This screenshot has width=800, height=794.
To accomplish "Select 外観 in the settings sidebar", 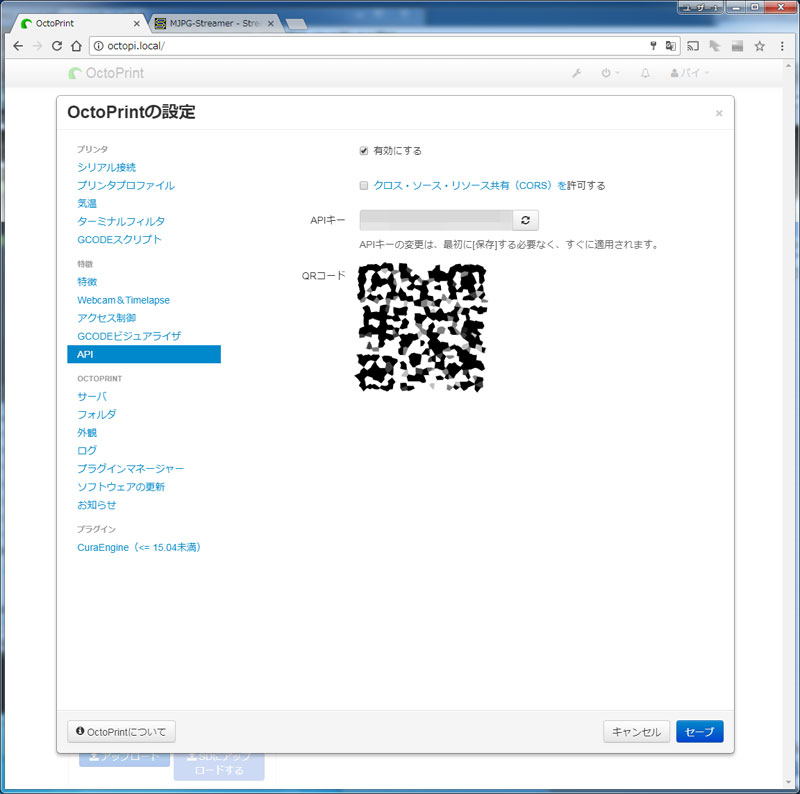I will point(87,433).
